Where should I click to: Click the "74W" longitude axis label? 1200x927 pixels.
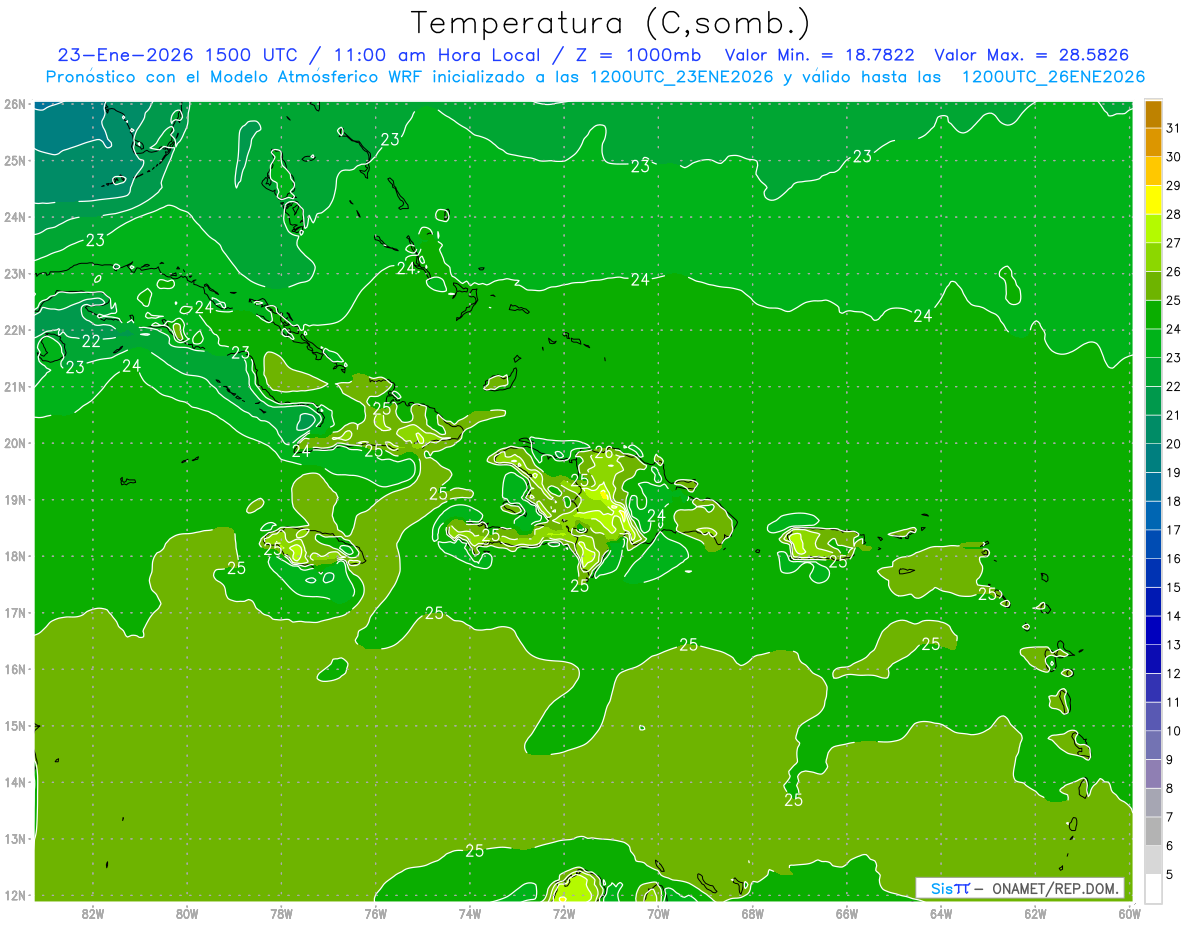coord(470,913)
